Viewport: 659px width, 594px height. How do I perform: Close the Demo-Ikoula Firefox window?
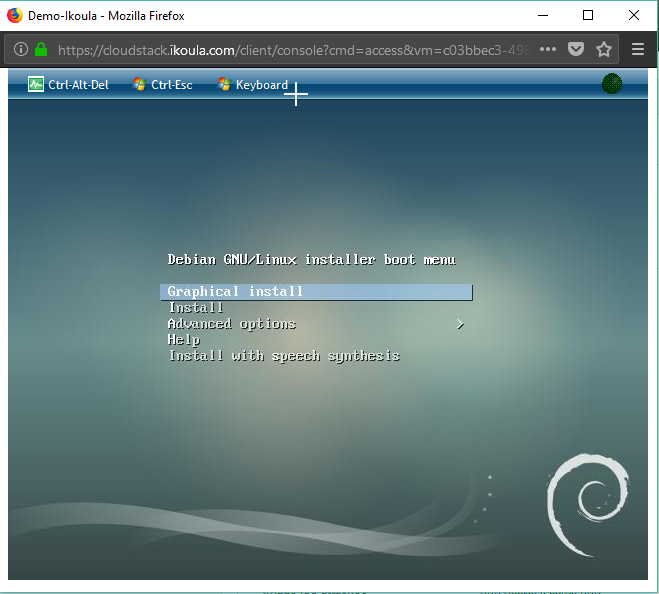pos(634,16)
